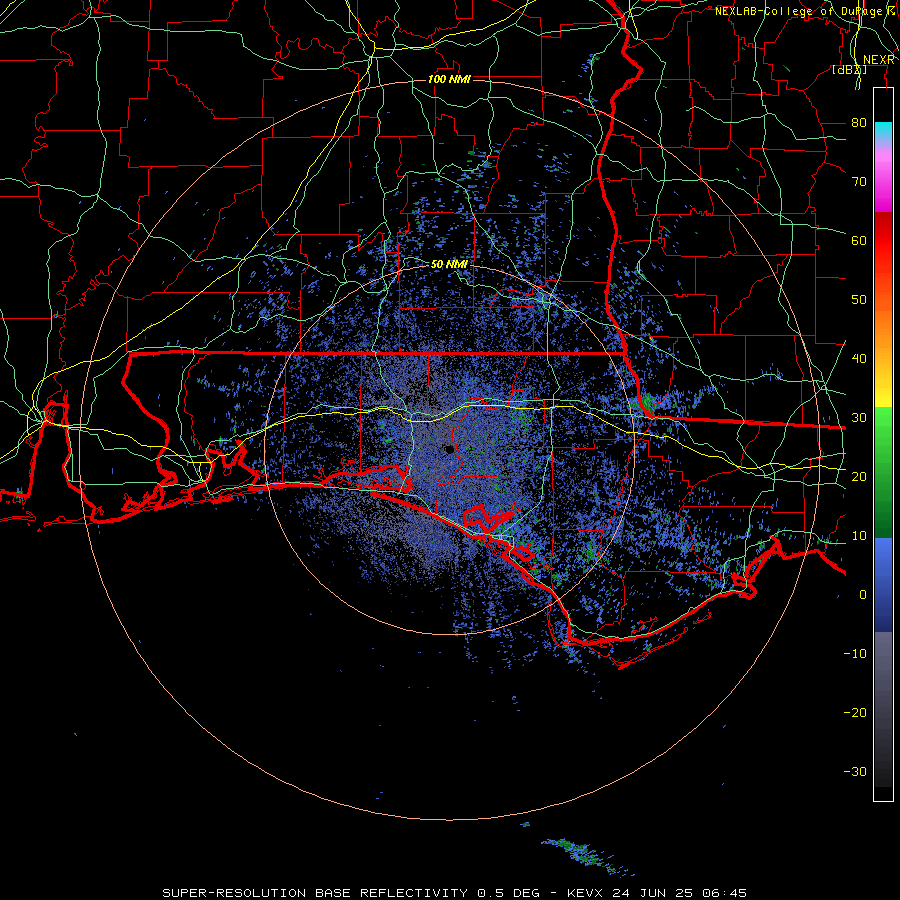Click the -30 value on the dBZ scale
The image size is (900, 900).
(x=855, y=772)
